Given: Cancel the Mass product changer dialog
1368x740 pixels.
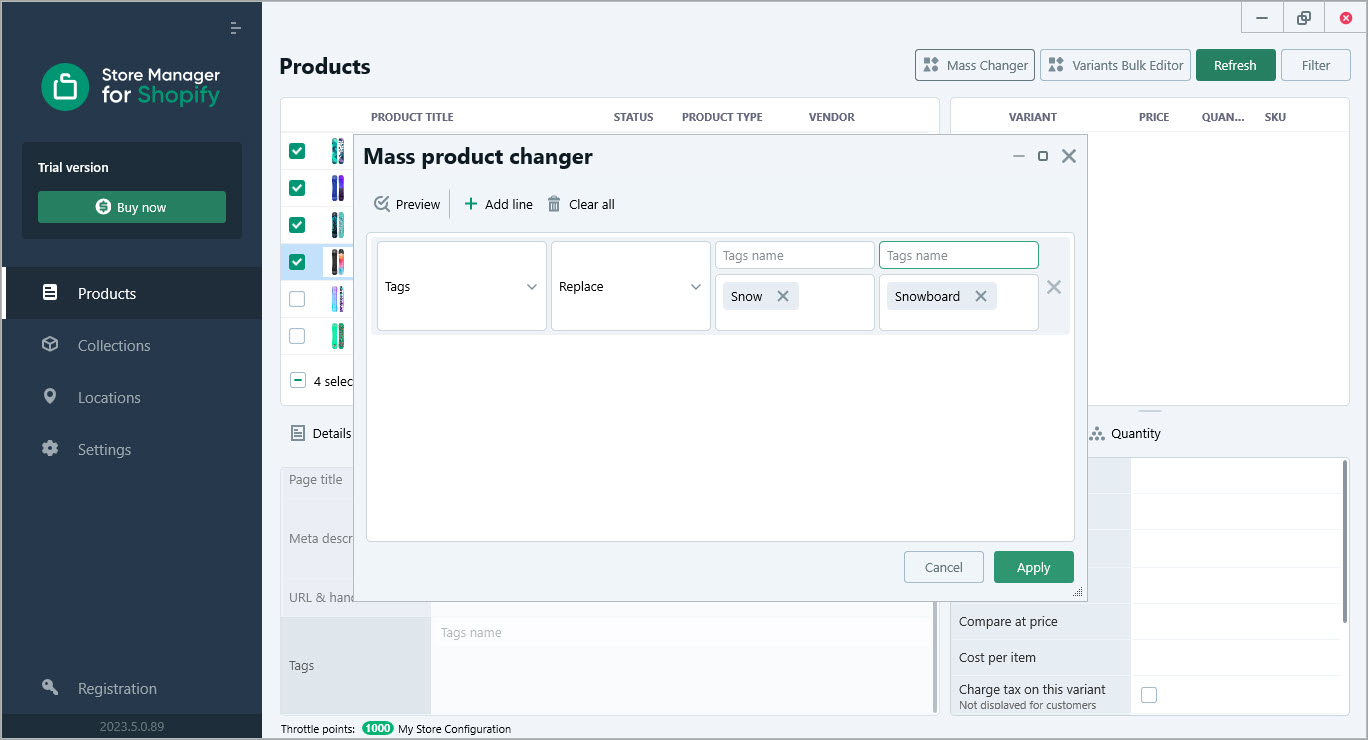Looking at the screenshot, I should [x=944, y=567].
